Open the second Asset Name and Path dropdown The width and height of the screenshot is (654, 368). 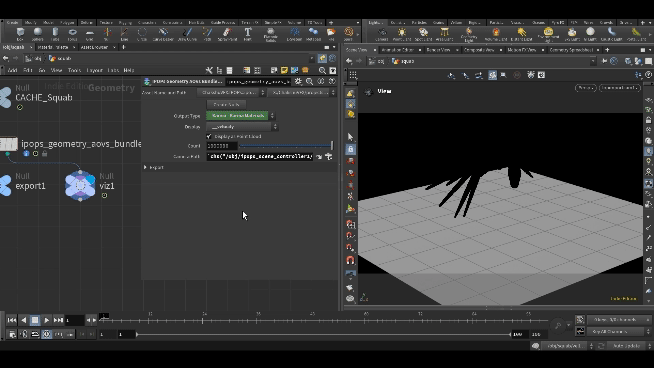click(302, 93)
